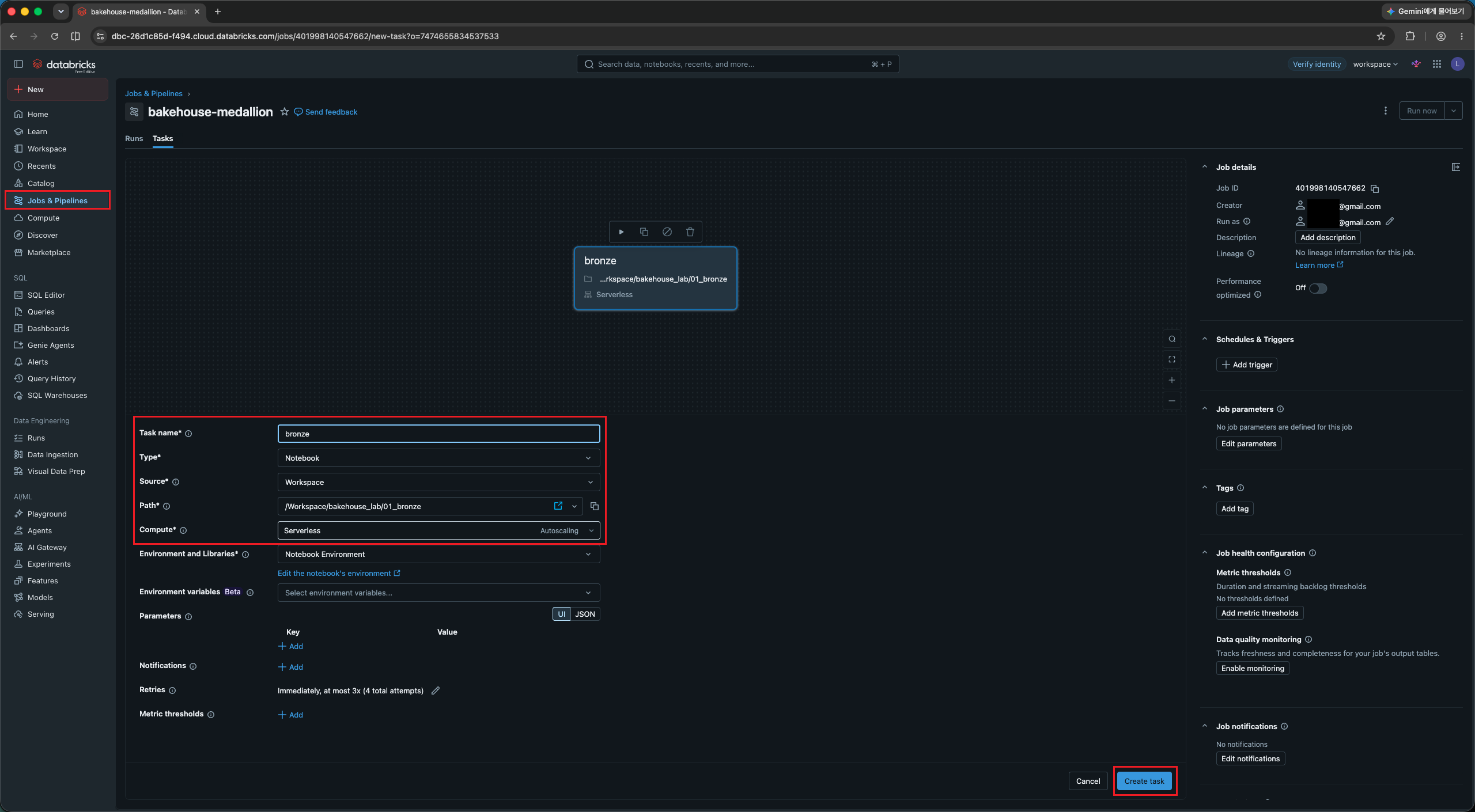
Task: Run the bronze task with the play icon
Action: point(621,232)
